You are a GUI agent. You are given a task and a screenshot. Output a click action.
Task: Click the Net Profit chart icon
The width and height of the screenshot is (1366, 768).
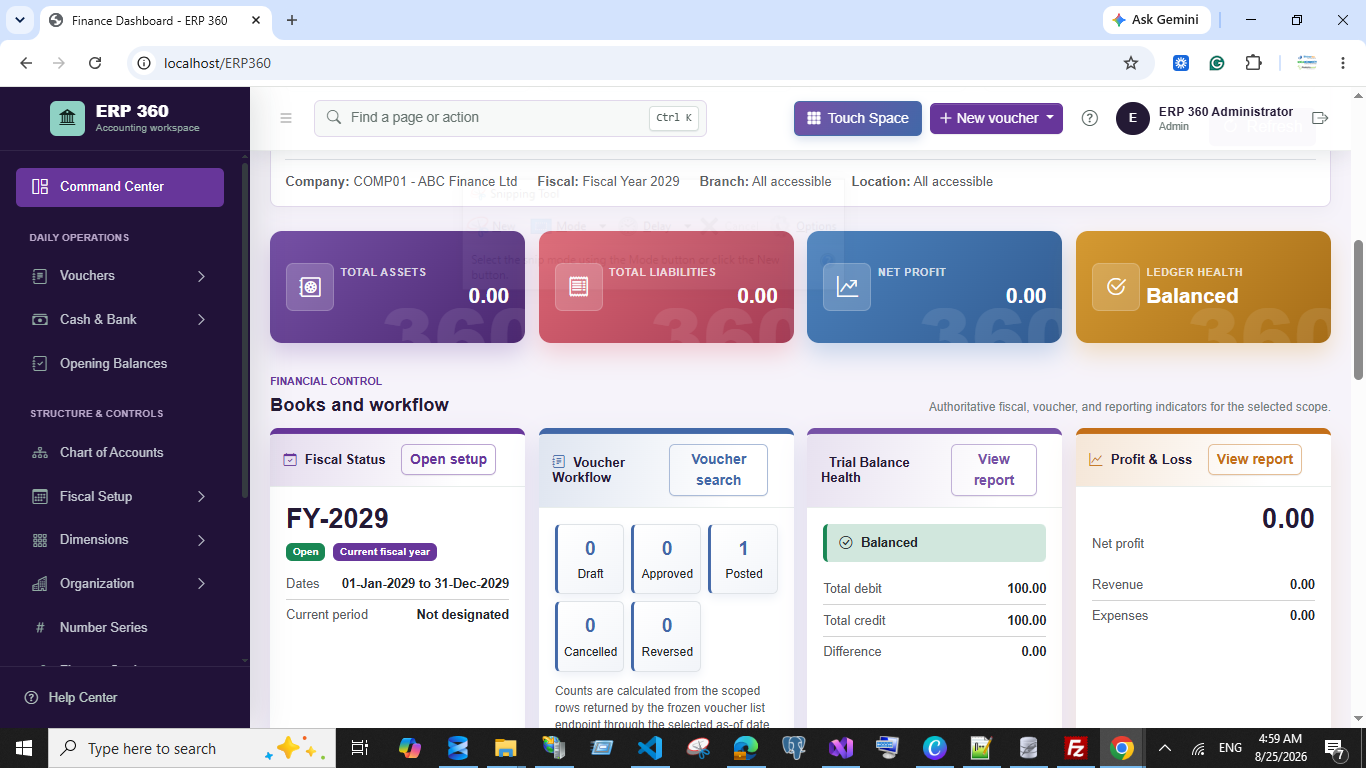[847, 287]
